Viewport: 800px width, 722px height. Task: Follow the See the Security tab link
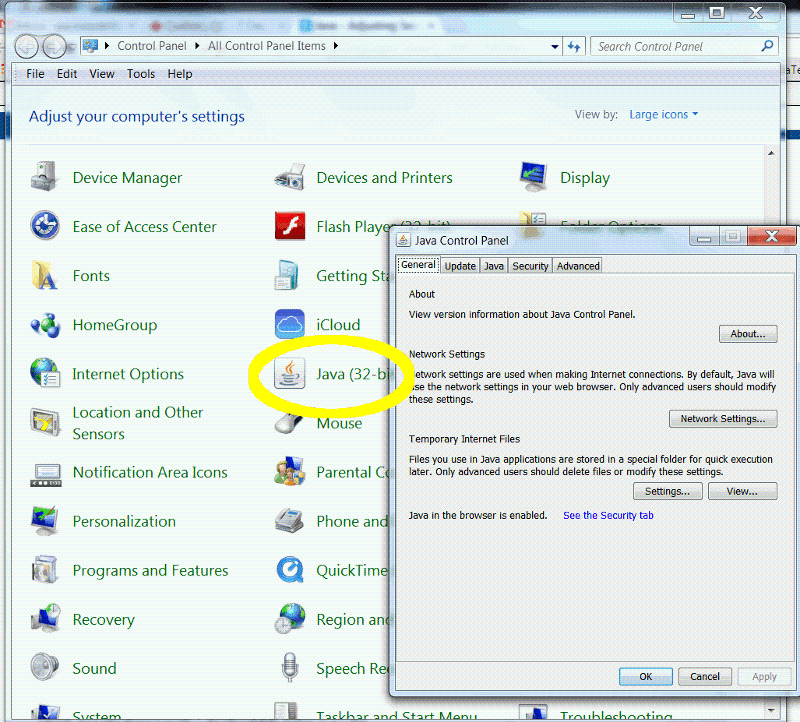pyautogui.click(x=608, y=515)
